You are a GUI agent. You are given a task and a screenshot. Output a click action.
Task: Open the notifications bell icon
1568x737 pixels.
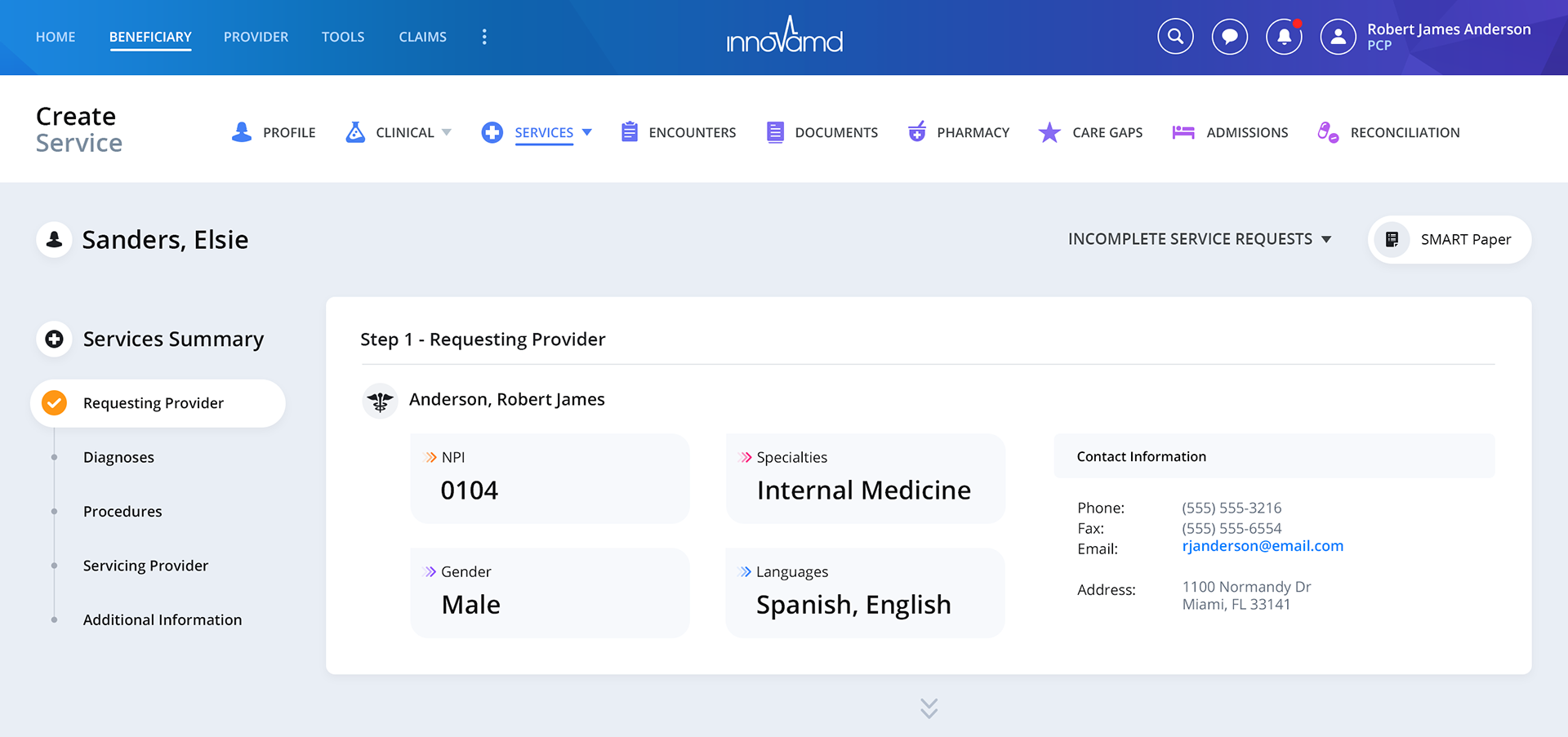pos(1284,37)
